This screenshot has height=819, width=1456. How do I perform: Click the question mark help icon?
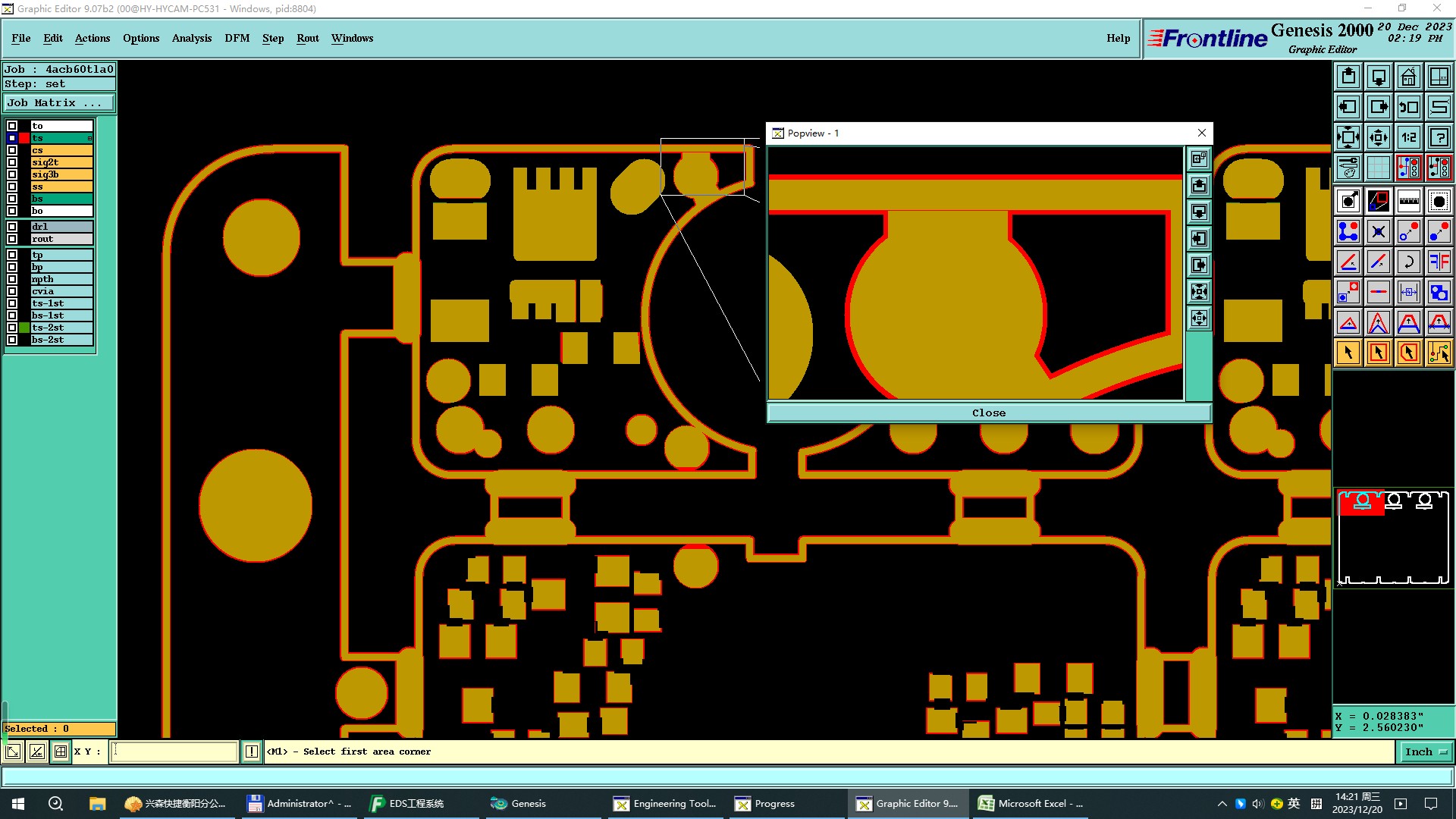point(1439,137)
